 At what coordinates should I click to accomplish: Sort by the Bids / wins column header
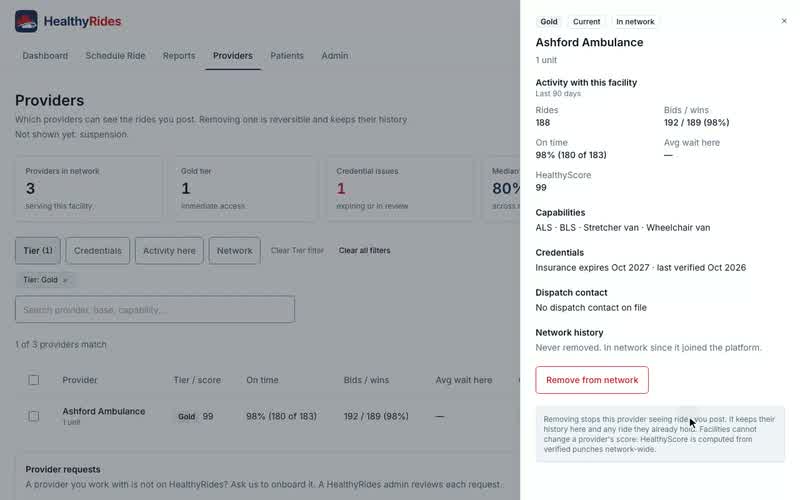[366, 380]
